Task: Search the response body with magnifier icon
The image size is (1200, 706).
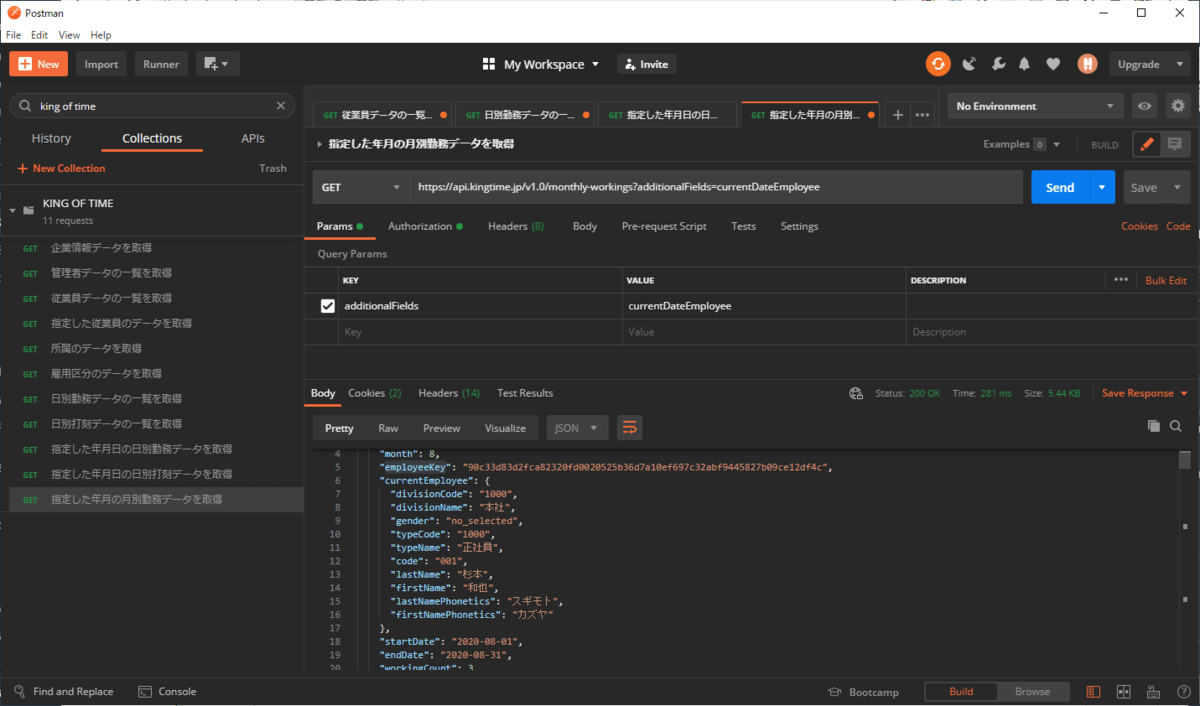Action: (x=1176, y=427)
